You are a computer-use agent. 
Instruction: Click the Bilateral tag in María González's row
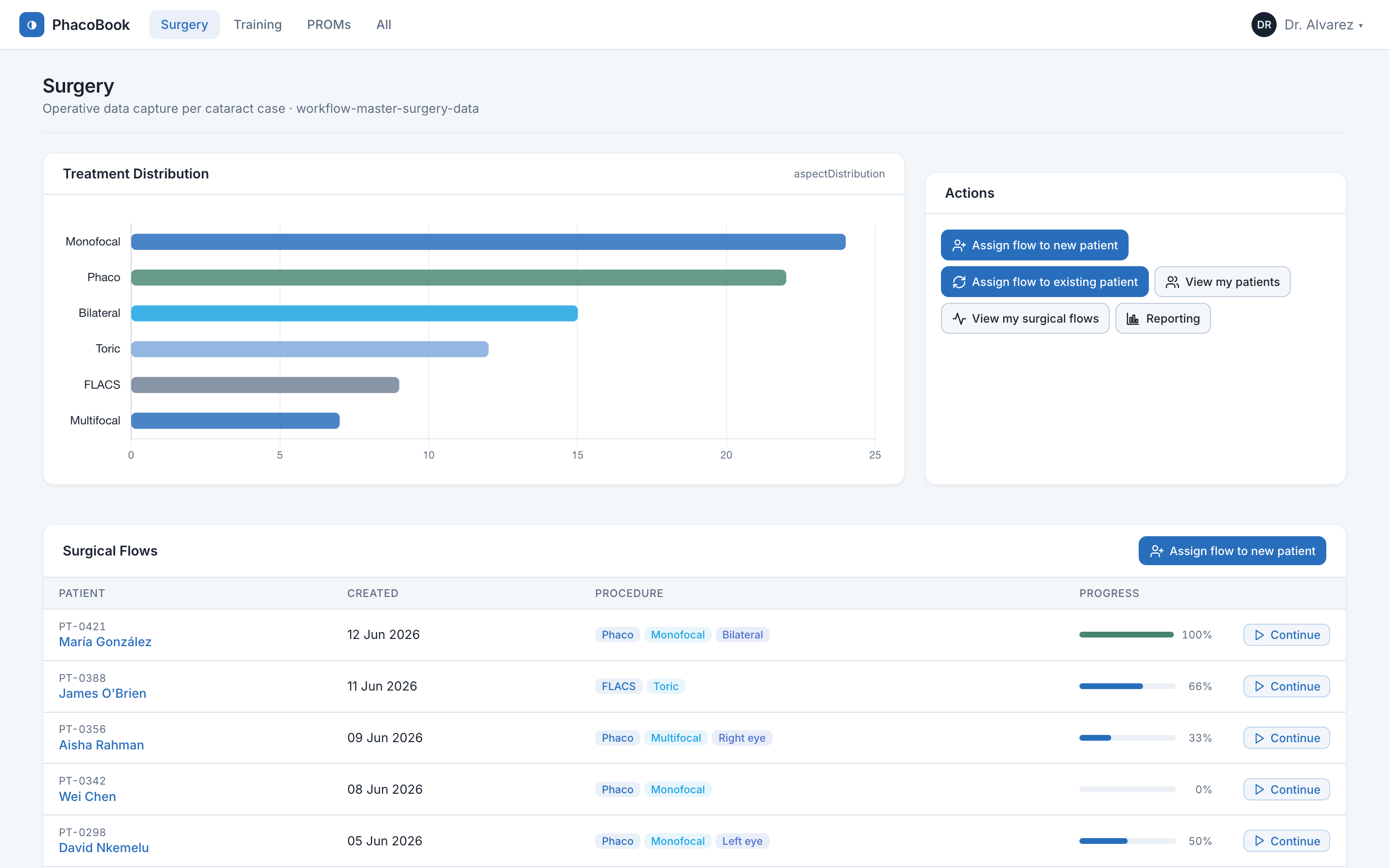coord(742,635)
